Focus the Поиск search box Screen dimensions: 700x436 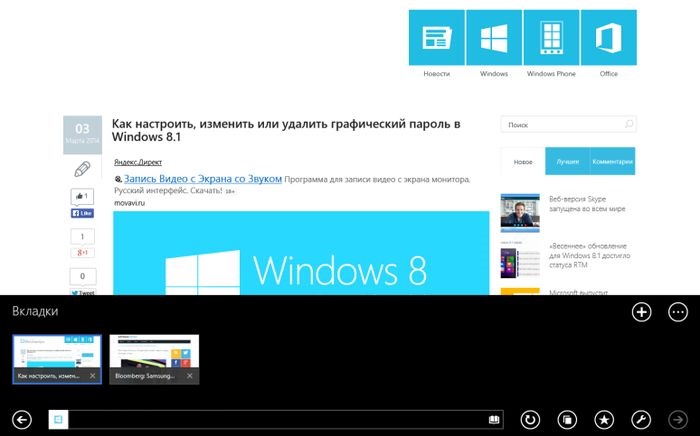pyautogui.click(x=568, y=125)
